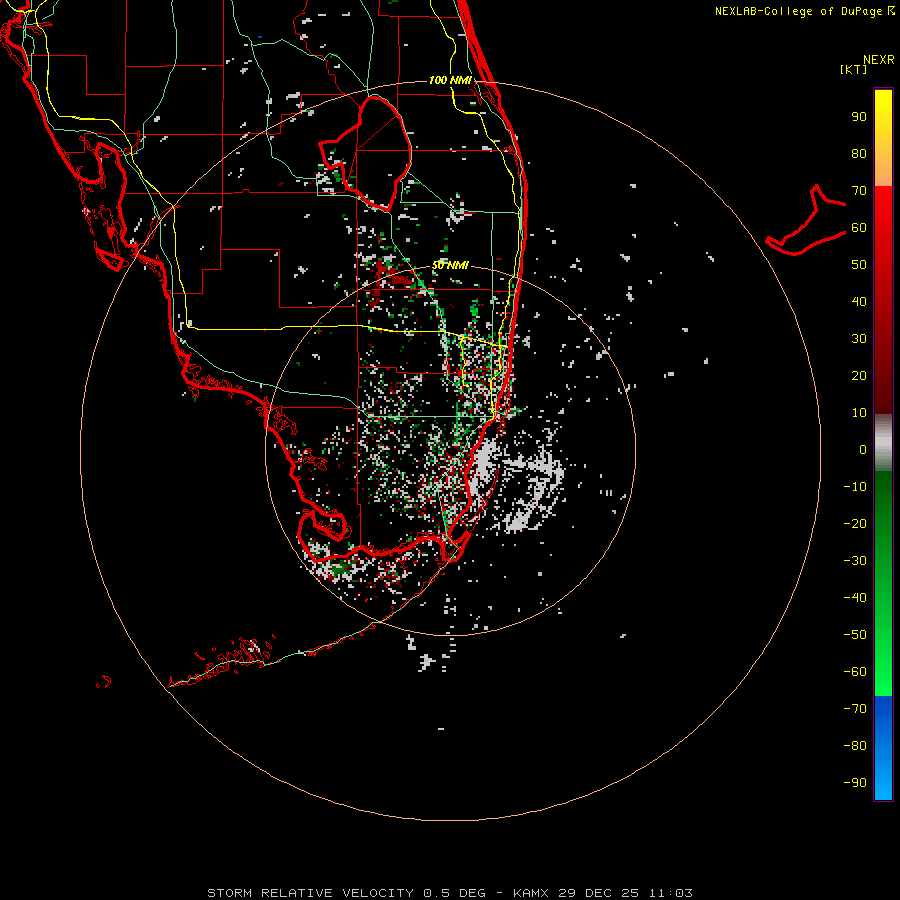Click the 90 value on the velocity scale
The image size is (900, 900).
(x=859, y=117)
